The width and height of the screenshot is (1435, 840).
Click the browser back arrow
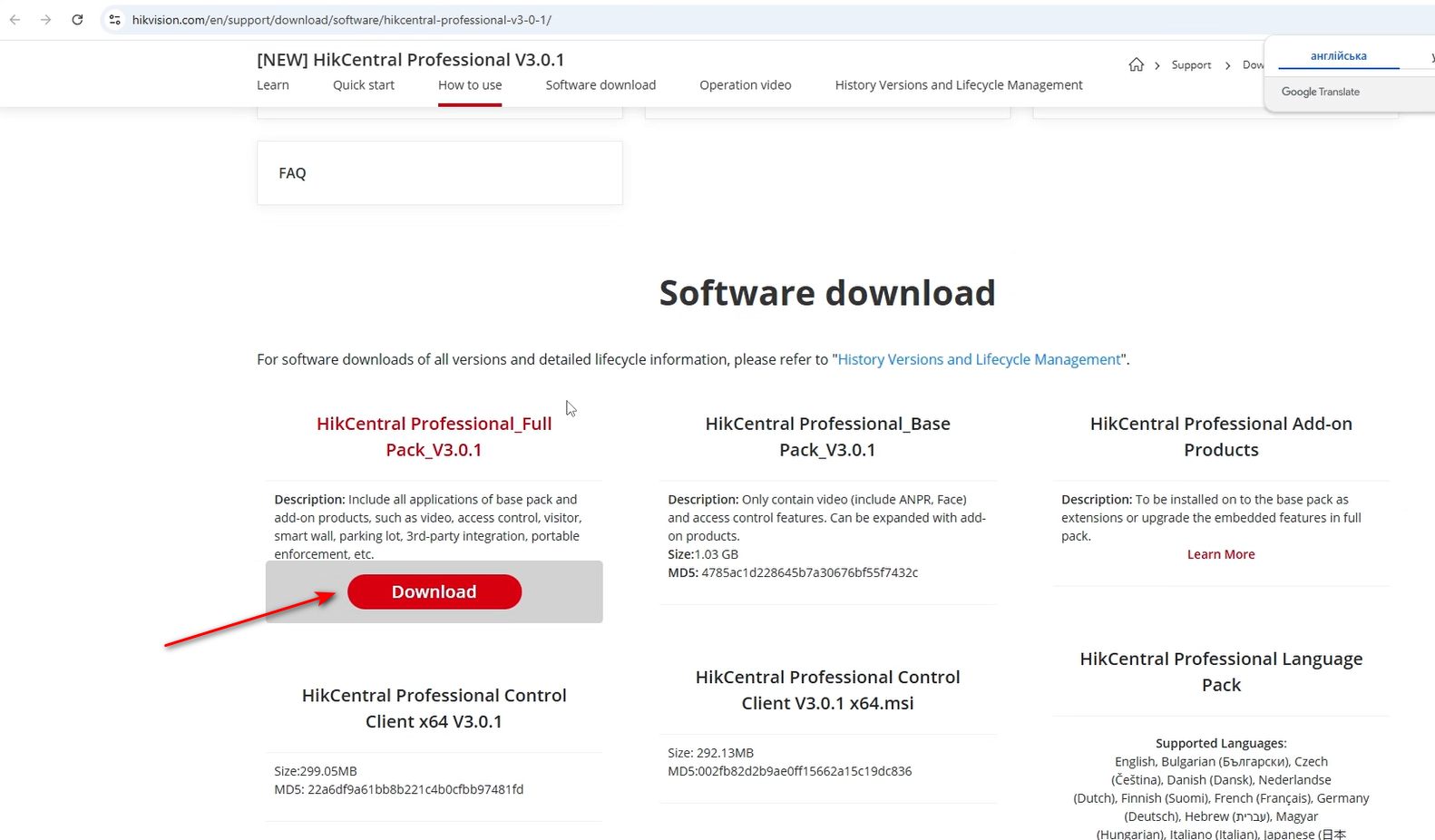[15, 20]
